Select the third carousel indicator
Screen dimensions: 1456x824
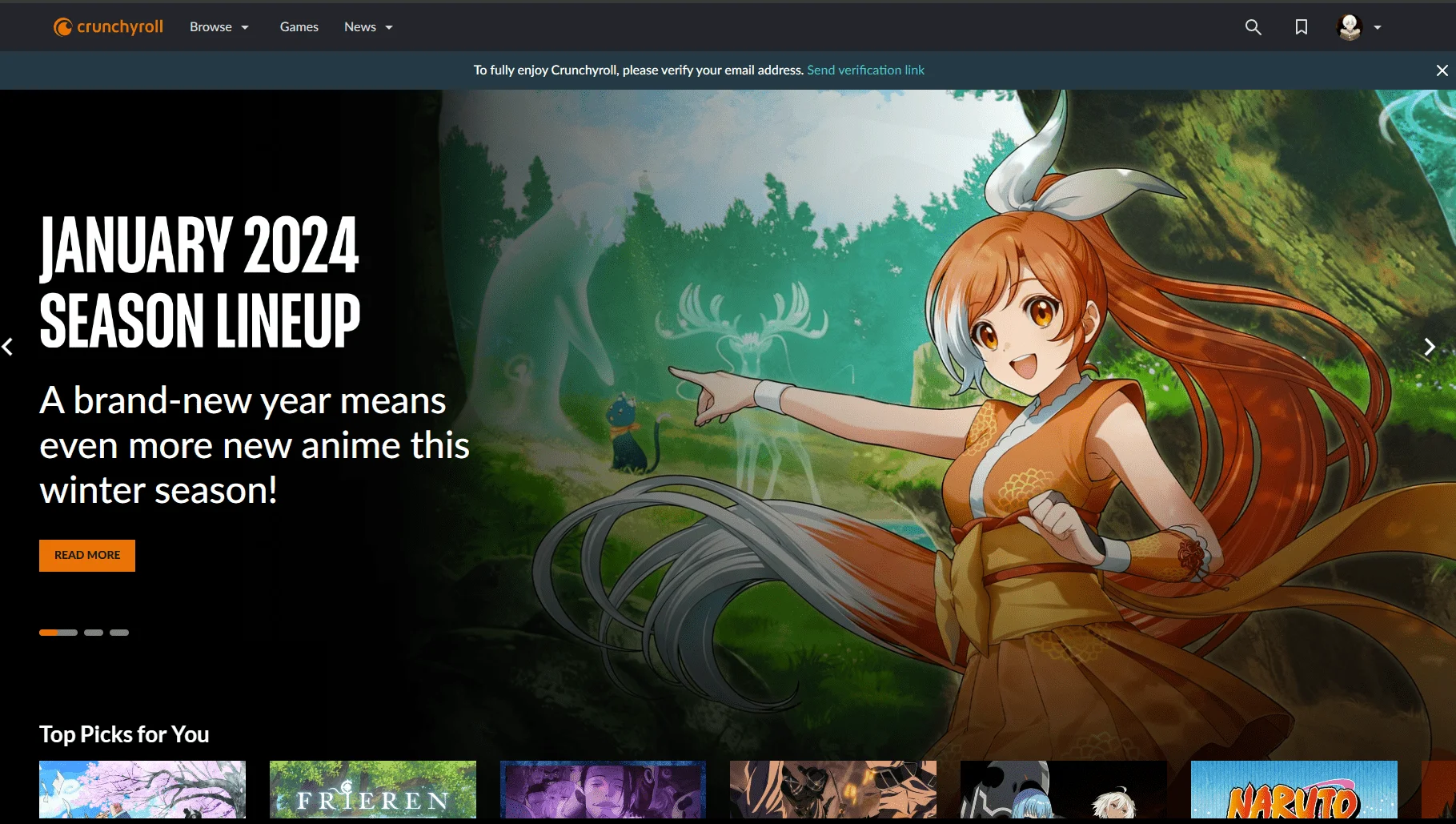119,633
